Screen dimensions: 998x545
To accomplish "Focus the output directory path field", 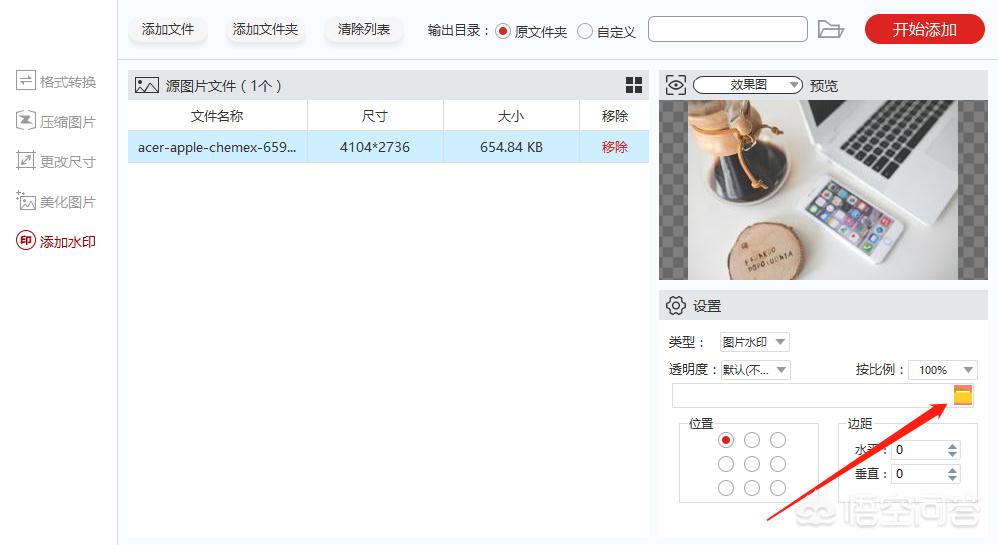I will tap(727, 29).
